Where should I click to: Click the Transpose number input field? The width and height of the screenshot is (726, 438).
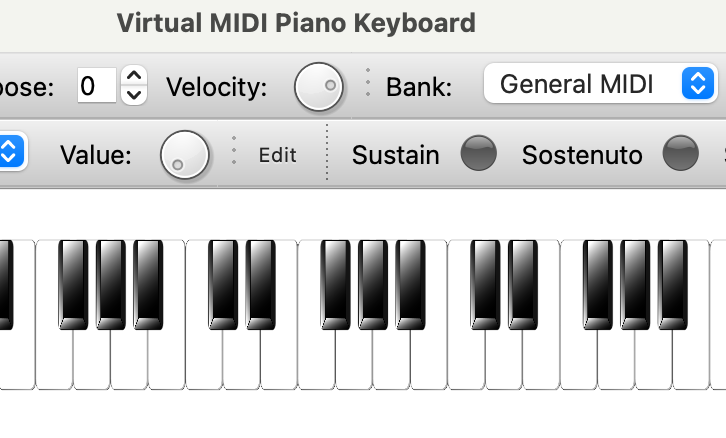point(96,86)
